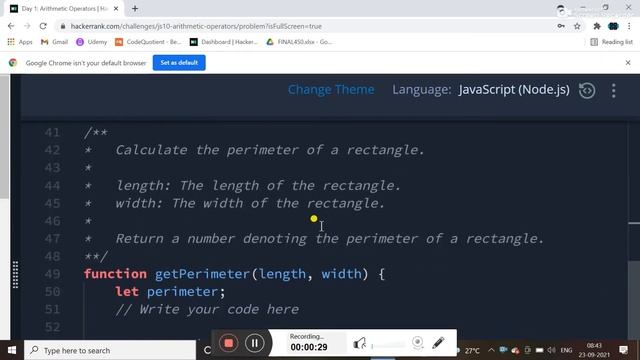Grab the dotted panel divider handle
640x360 pixels.
point(15,275)
